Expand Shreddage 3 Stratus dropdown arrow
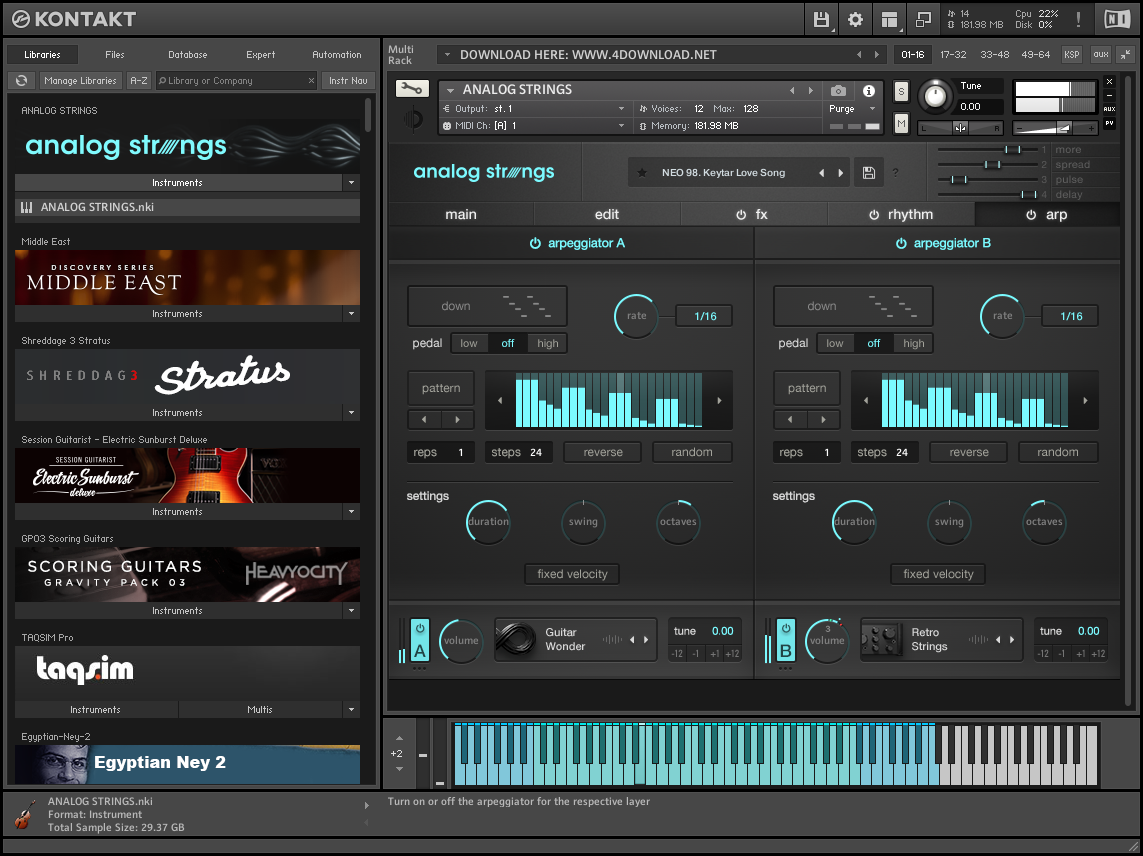 point(351,413)
